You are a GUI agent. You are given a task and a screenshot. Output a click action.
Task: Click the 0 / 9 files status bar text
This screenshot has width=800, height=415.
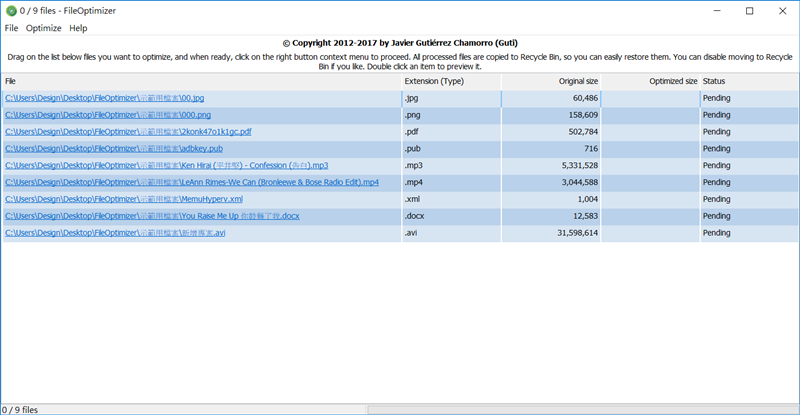[20, 410]
